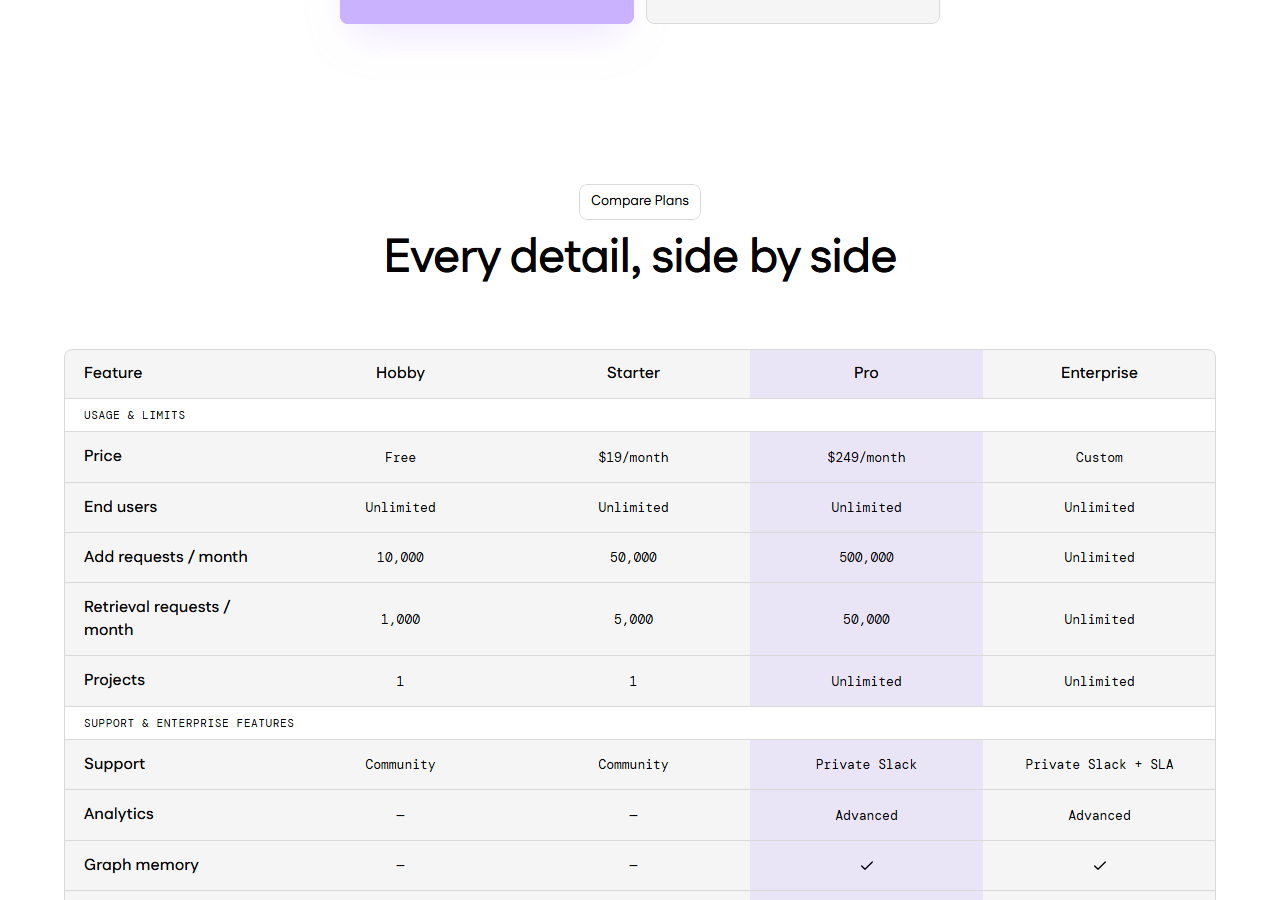Click the Private Slack + SLA cell

[1099, 765]
